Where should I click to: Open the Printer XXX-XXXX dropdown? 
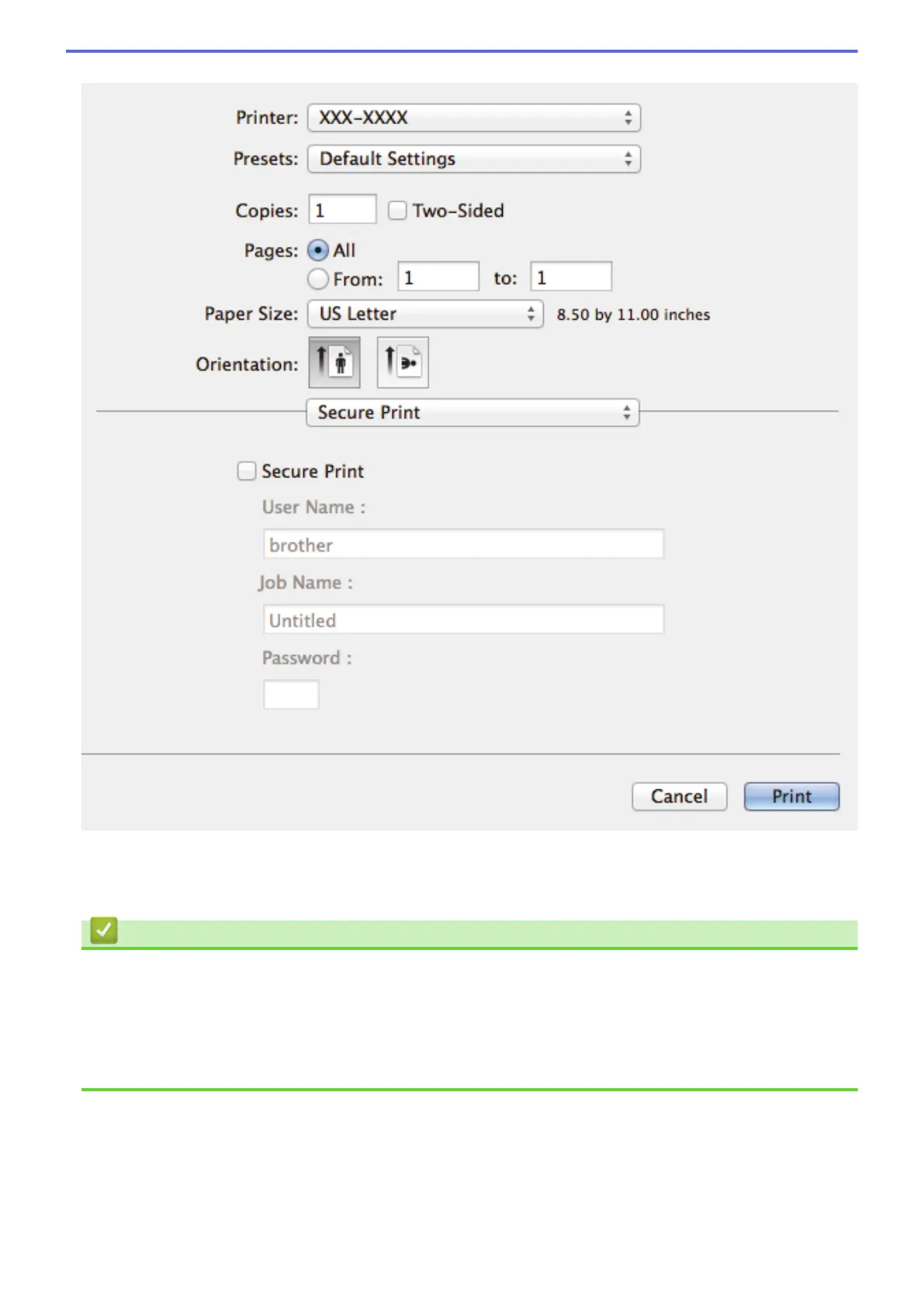click(x=474, y=118)
